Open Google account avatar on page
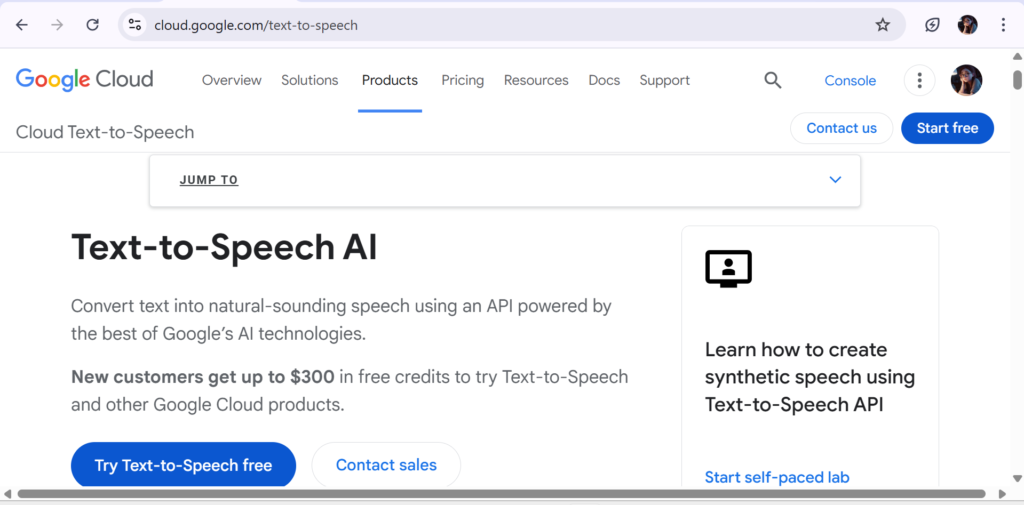The width and height of the screenshot is (1024, 505). click(967, 80)
